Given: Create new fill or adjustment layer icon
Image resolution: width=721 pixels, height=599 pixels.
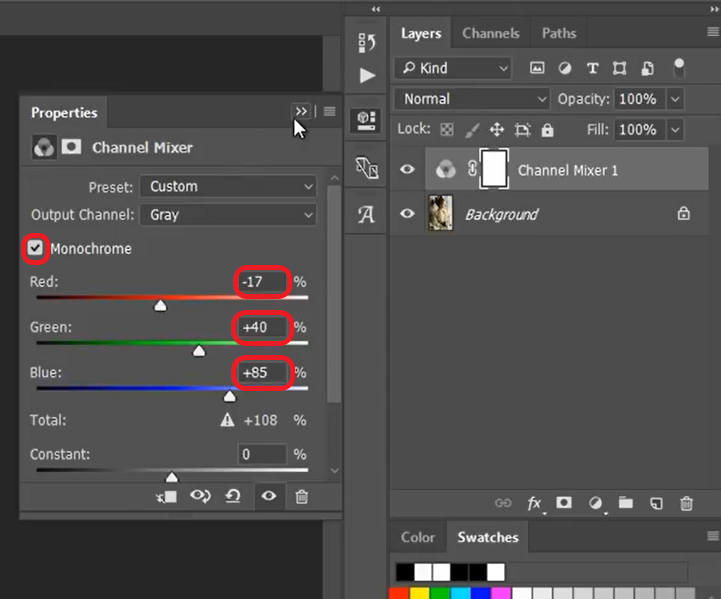Looking at the screenshot, I should click(595, 503).
